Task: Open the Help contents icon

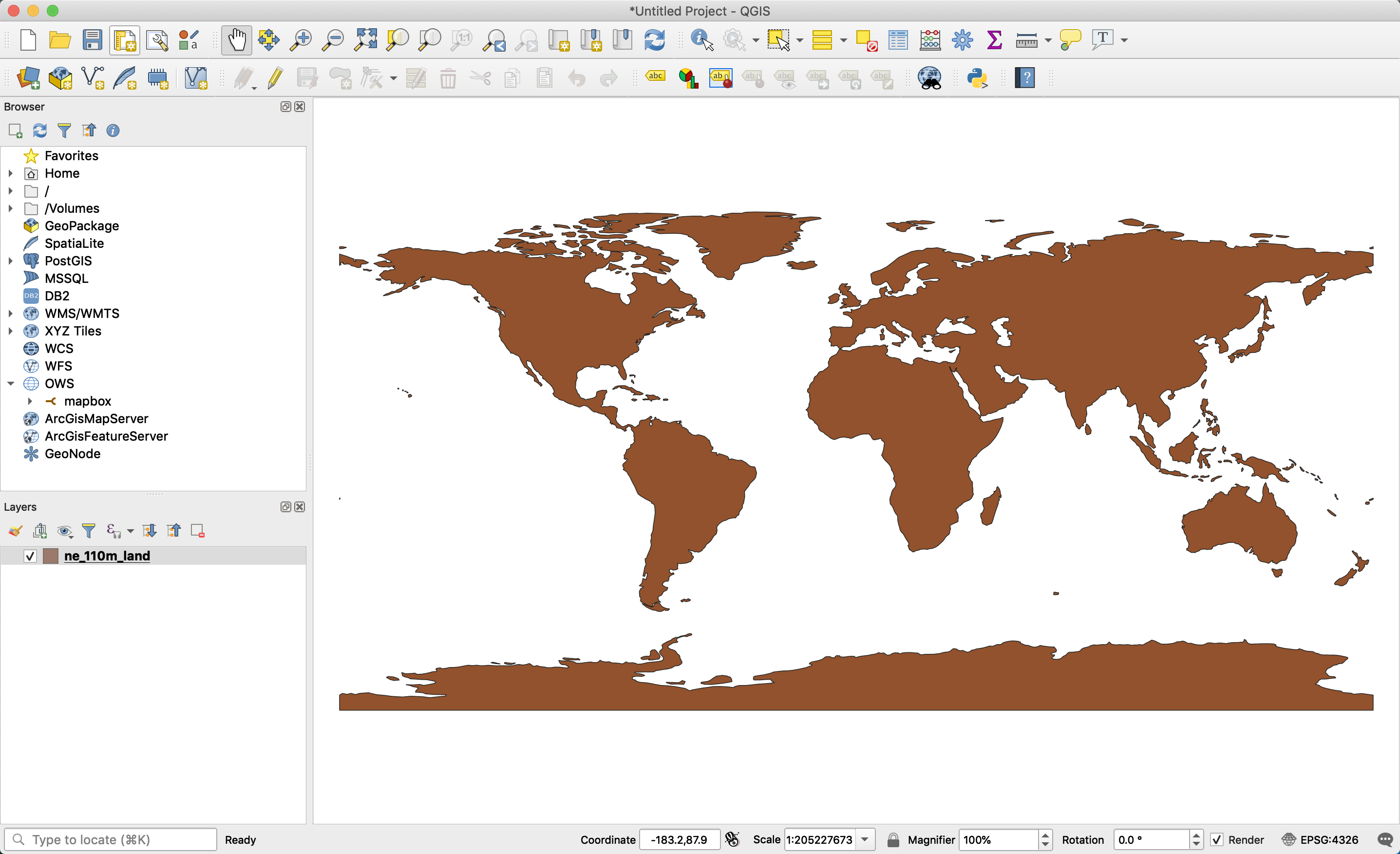Action: tap(1025, 78)
